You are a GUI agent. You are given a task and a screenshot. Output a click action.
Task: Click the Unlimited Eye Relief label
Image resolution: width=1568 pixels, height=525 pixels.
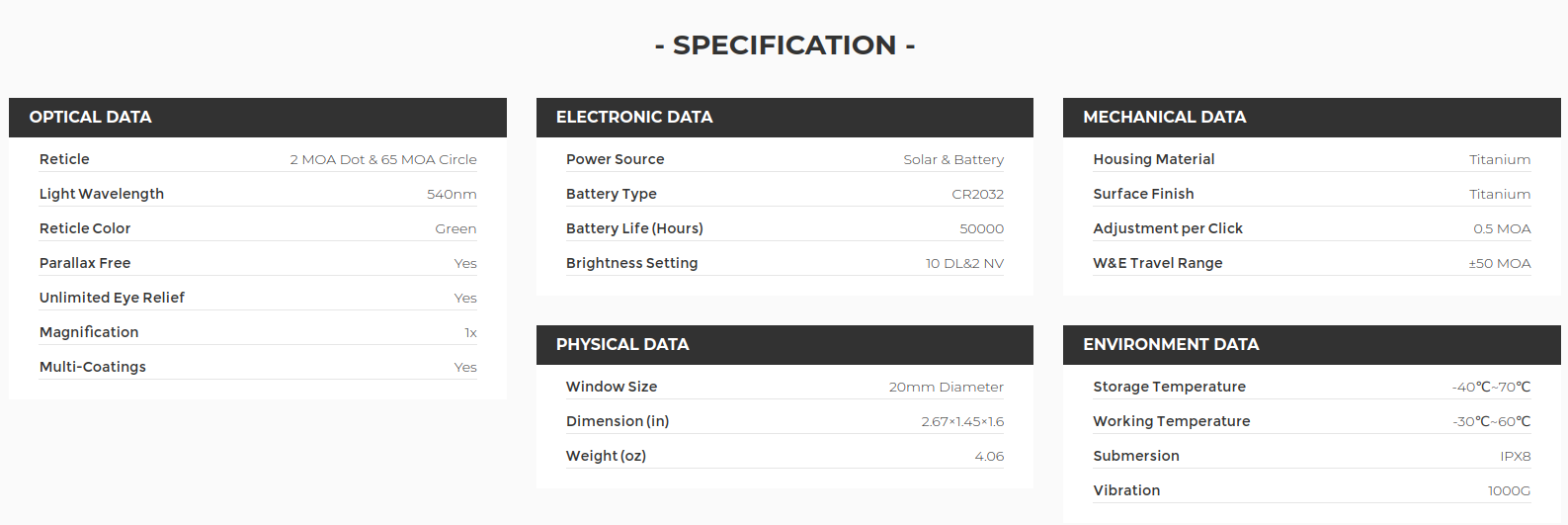tap(112, 298)
